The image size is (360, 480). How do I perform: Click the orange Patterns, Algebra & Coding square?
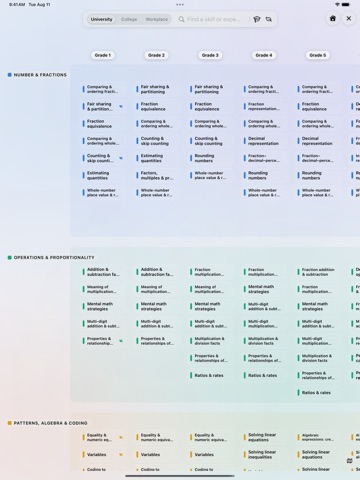pyautogui.click(x=10, y=423)
